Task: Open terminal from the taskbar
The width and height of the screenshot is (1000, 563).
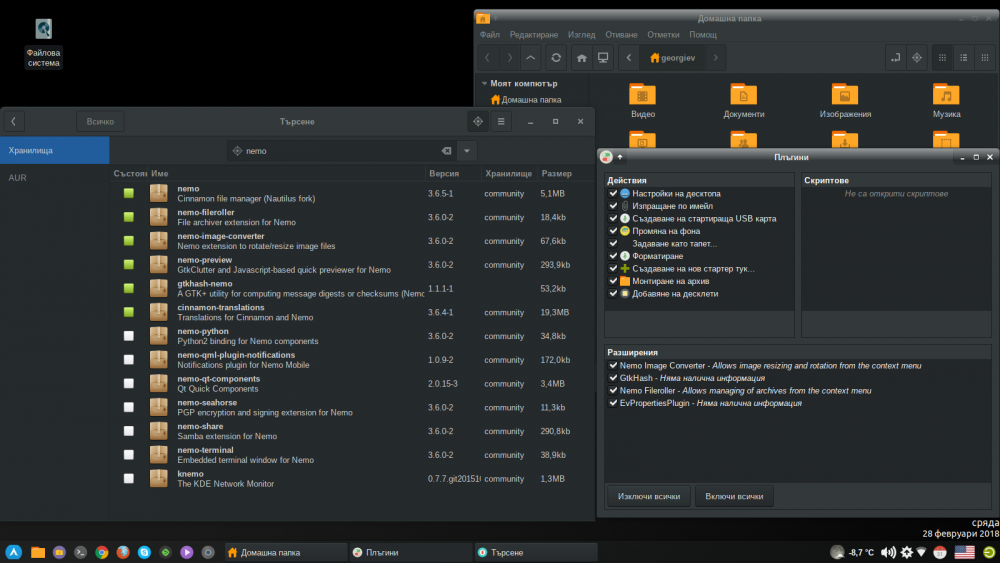Action: pos(80,552)
